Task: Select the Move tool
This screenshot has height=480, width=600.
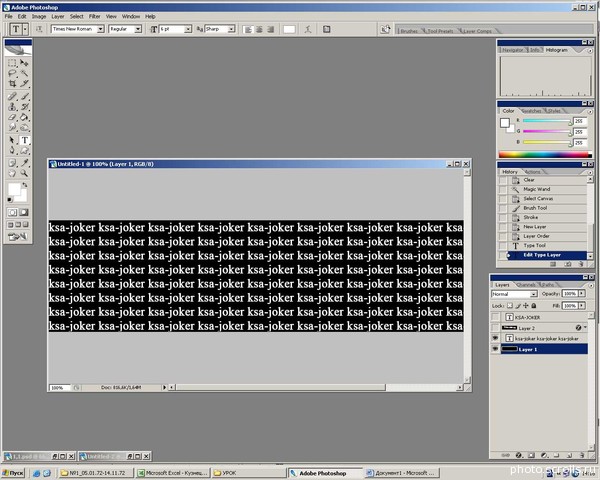Action: 24,63
